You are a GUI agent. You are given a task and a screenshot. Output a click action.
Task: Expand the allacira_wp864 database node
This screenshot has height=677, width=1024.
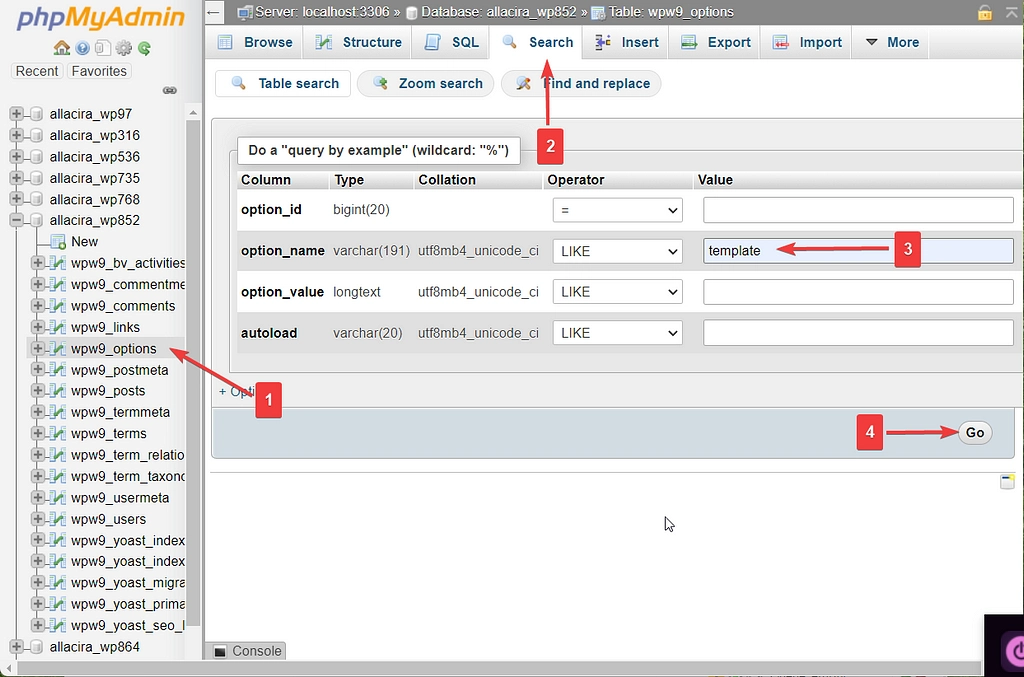16,647
